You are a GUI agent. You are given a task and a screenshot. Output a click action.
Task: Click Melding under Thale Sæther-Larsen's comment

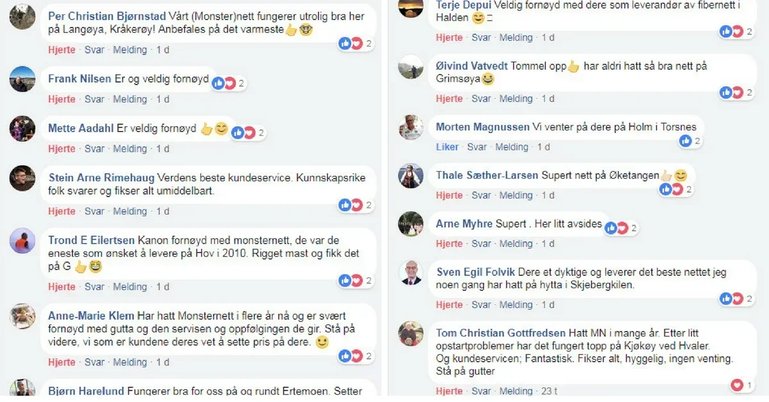point(516,195)
